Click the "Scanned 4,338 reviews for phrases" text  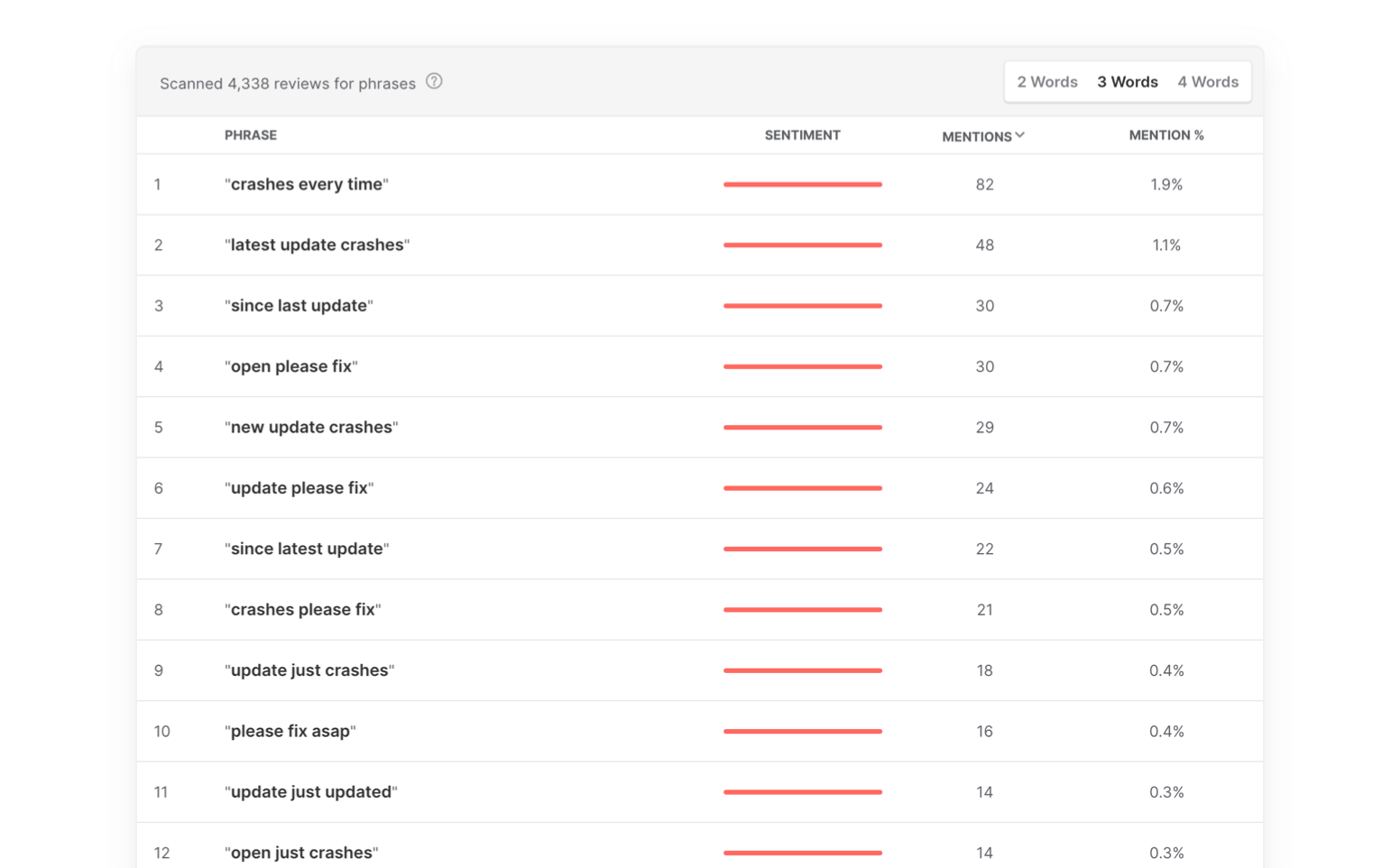[x=288, y=83]
